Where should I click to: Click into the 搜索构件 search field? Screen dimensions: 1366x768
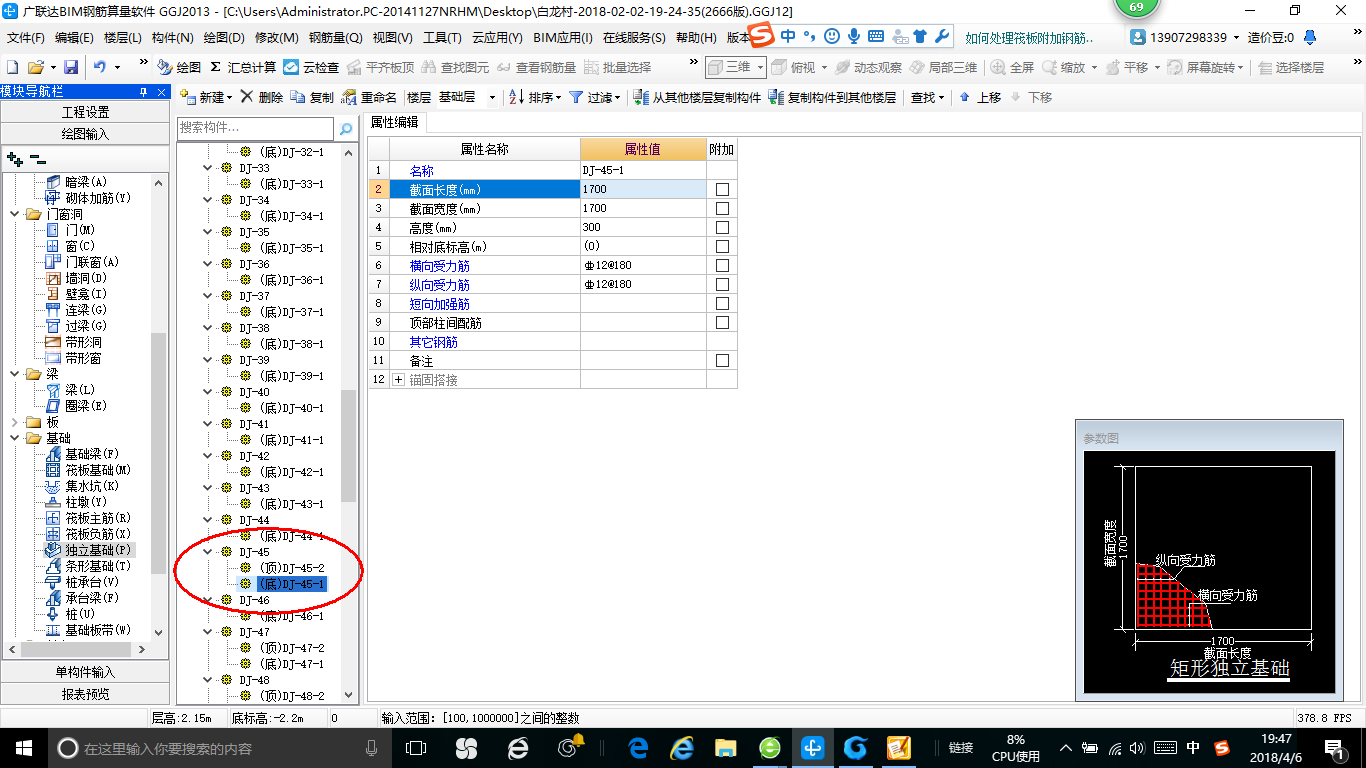coord(255,129)
